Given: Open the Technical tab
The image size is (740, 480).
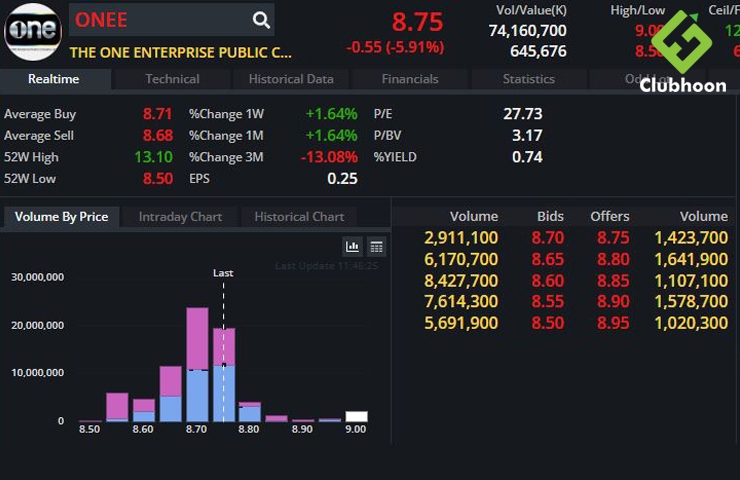Looking at the screenshot, I should [172, 79].
